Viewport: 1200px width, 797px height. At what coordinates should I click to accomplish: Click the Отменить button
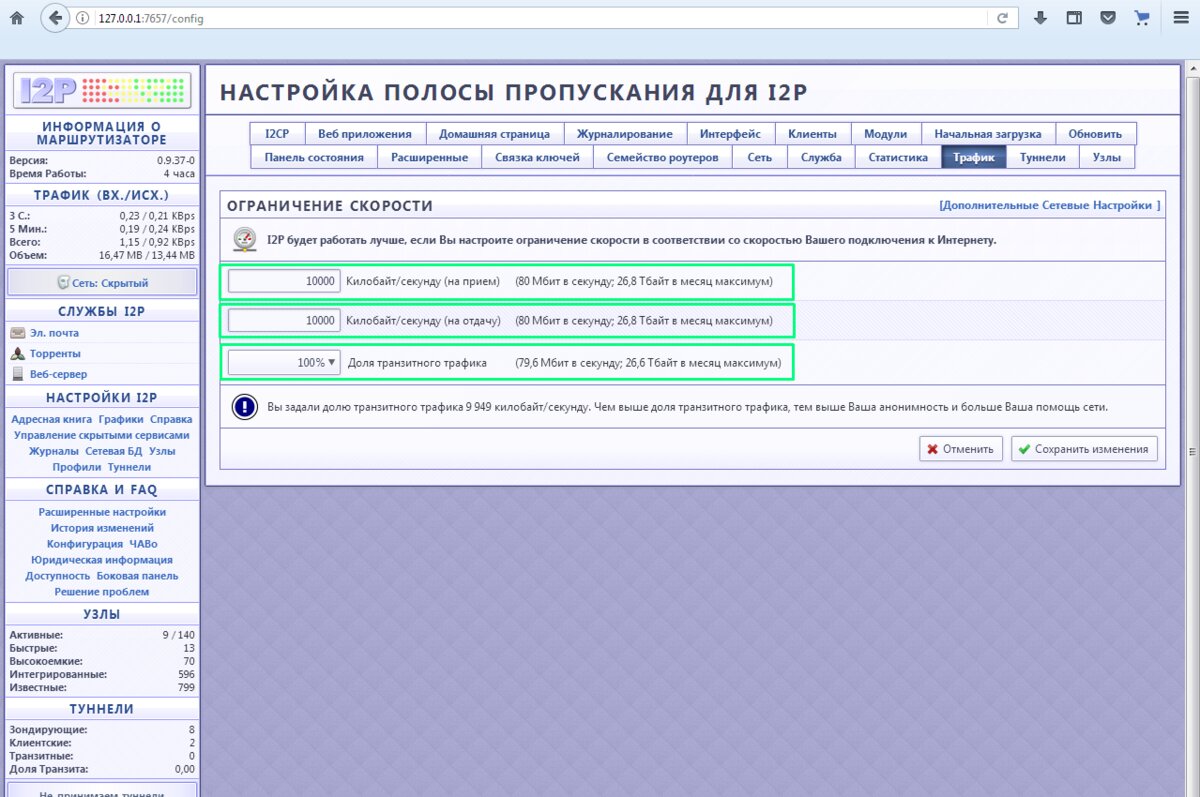tap(960, 449)
